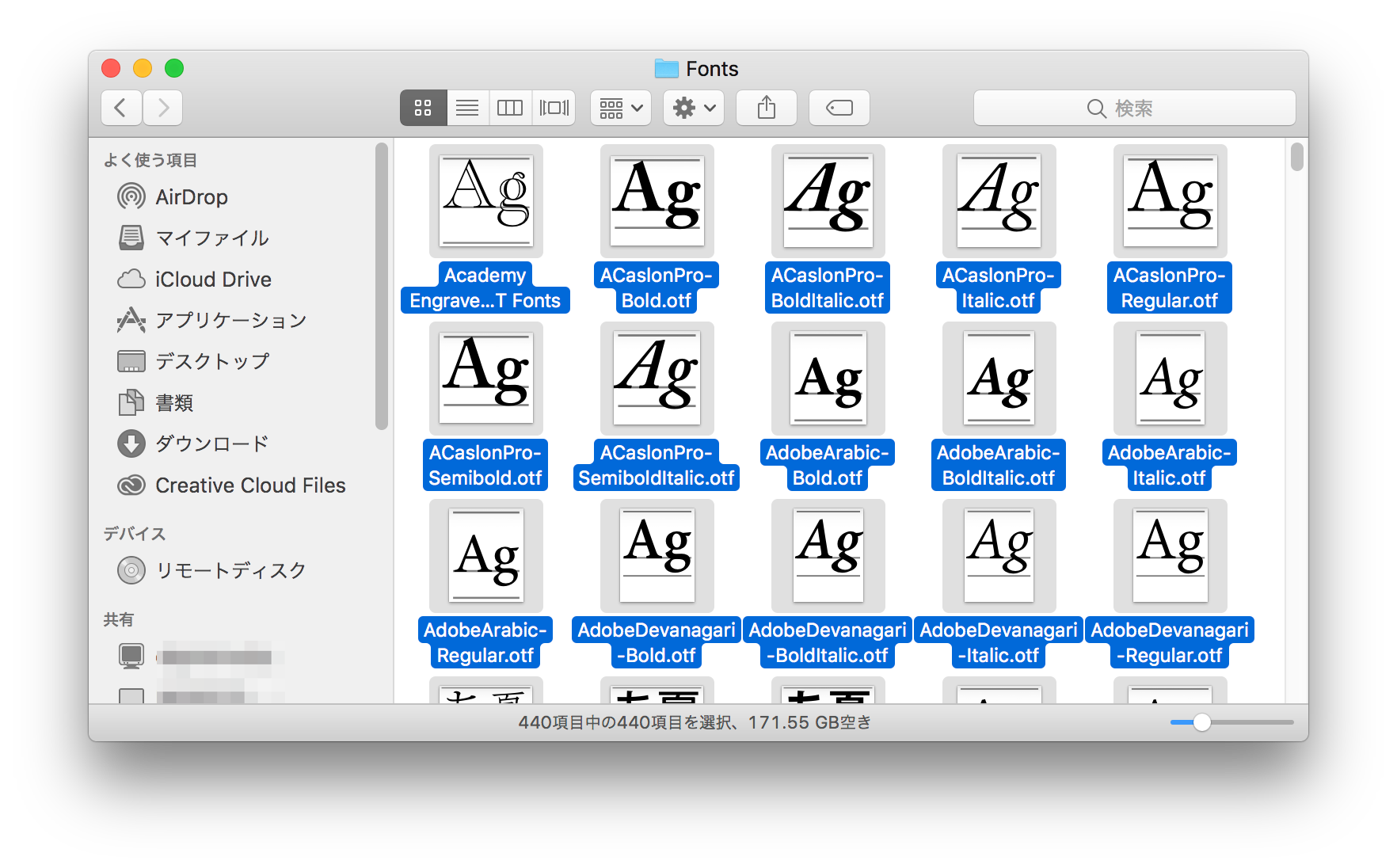Switch to list view
This screenshot has height=868, width=1397.
(467, 108)
